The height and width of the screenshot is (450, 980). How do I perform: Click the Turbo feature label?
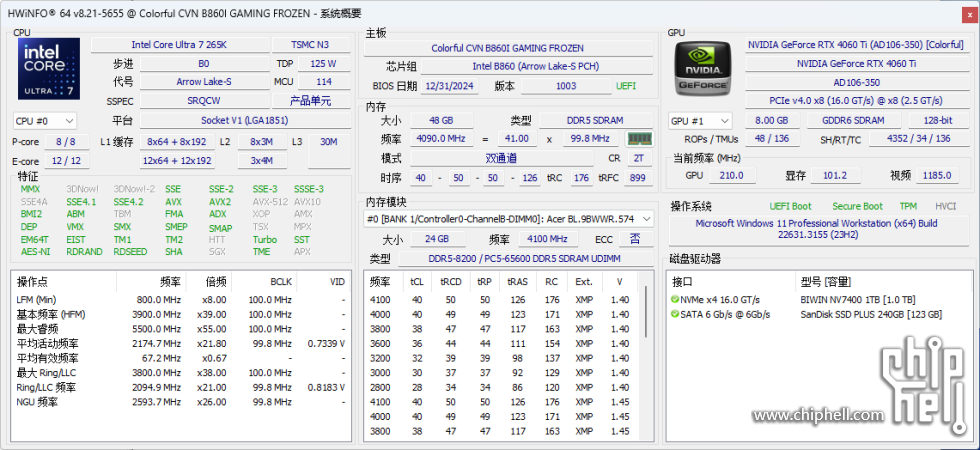(264, 239)
